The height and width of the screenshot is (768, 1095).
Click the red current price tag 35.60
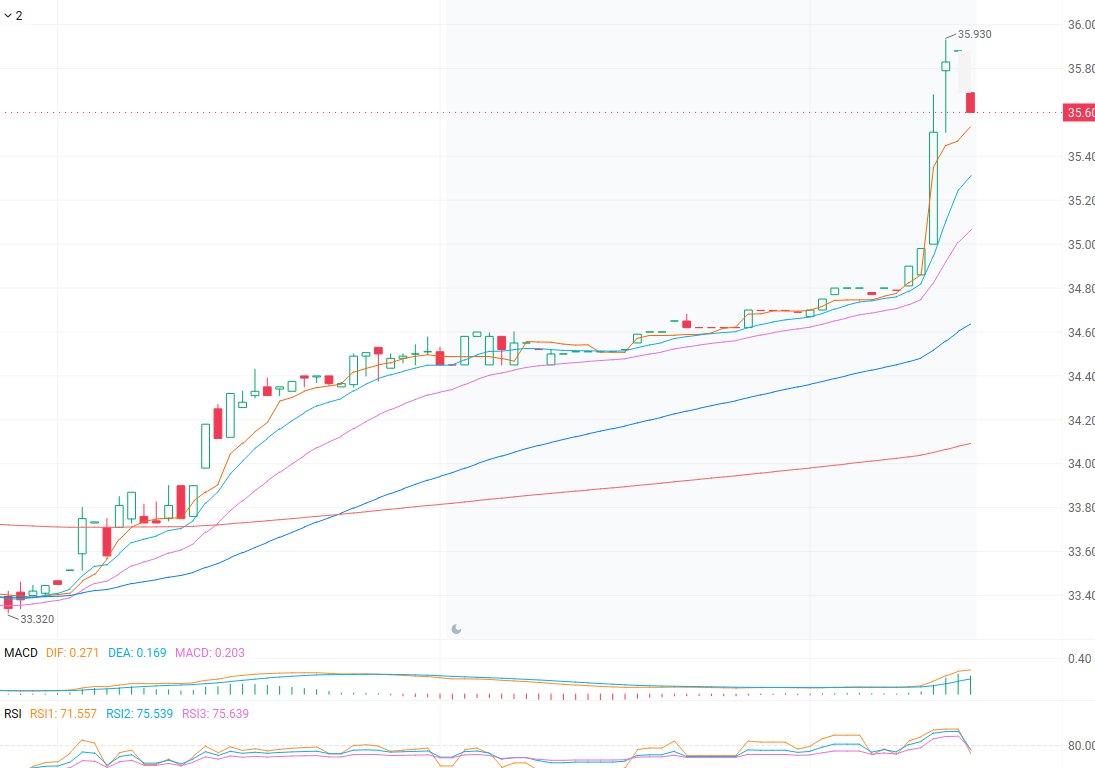pos(1079,112)
